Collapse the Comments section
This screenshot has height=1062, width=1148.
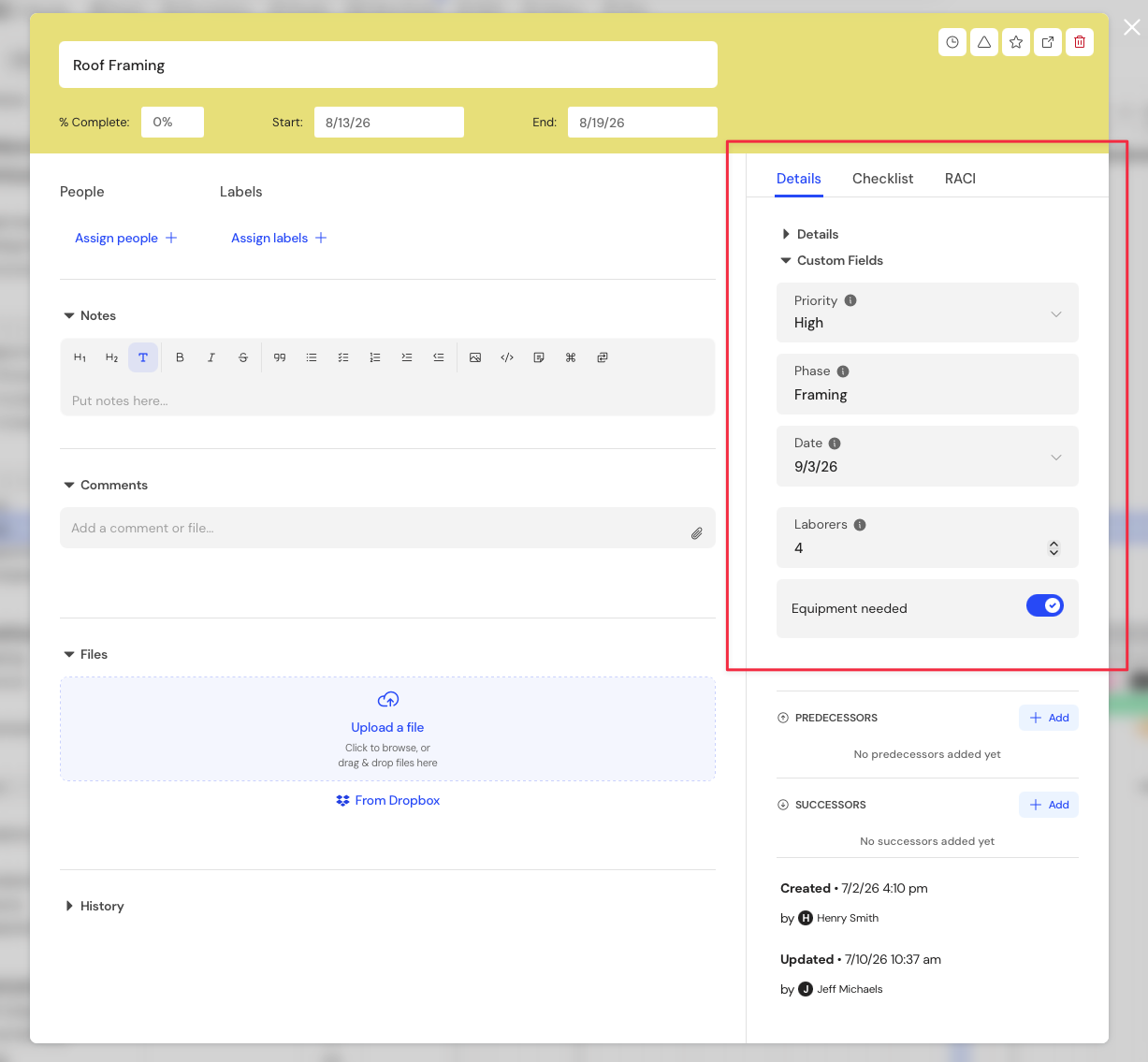pos(106,485)
